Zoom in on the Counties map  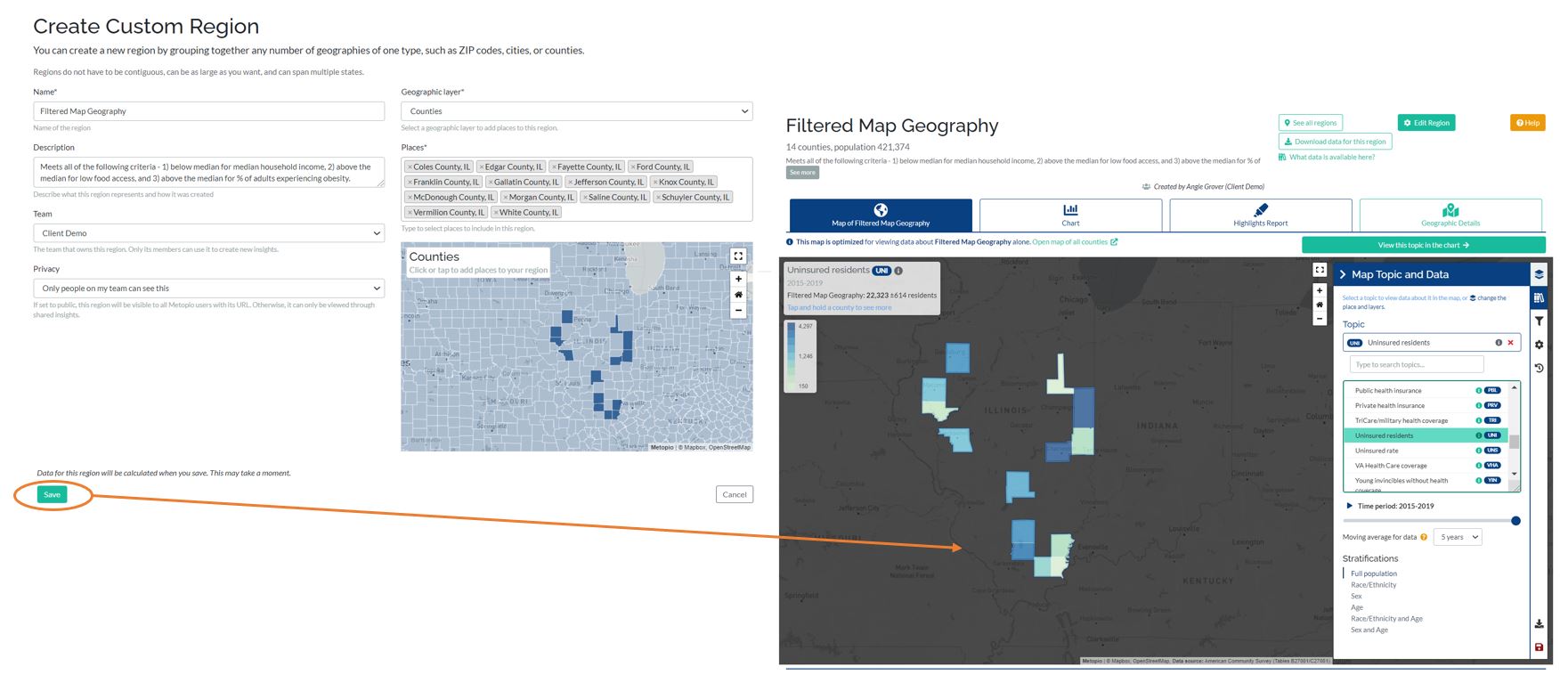[x=738, y=279]
